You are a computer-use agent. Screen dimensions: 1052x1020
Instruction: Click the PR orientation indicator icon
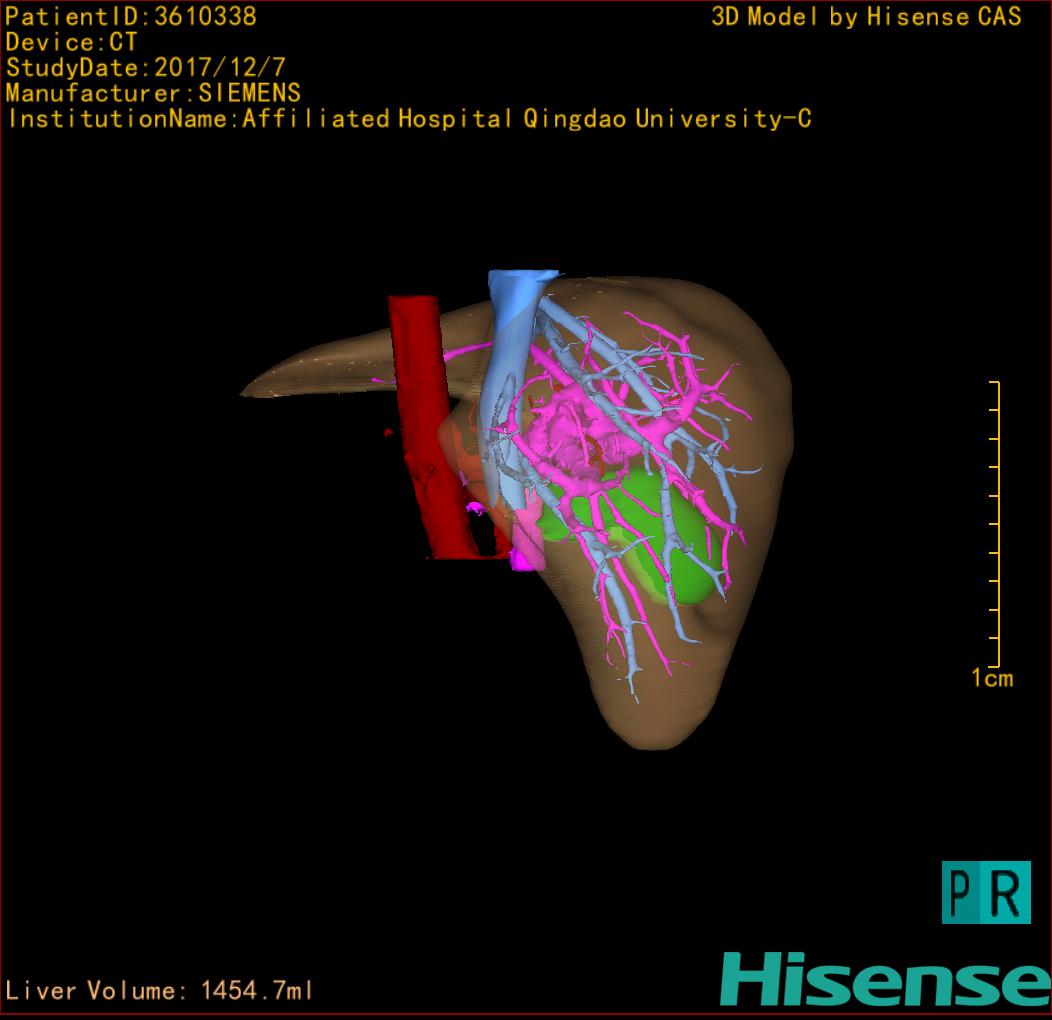[986, 892]
